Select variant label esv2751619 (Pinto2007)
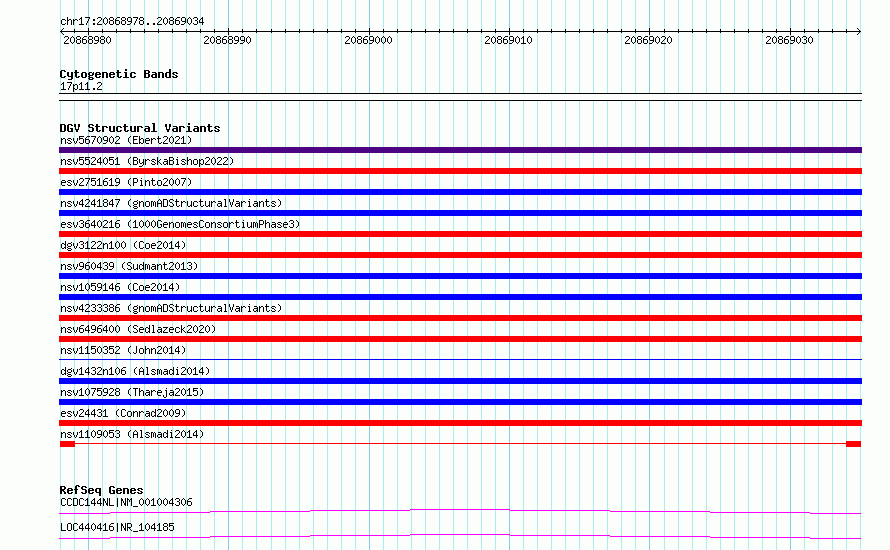This screenshot has width=890, height=550. tap(126, 182)
